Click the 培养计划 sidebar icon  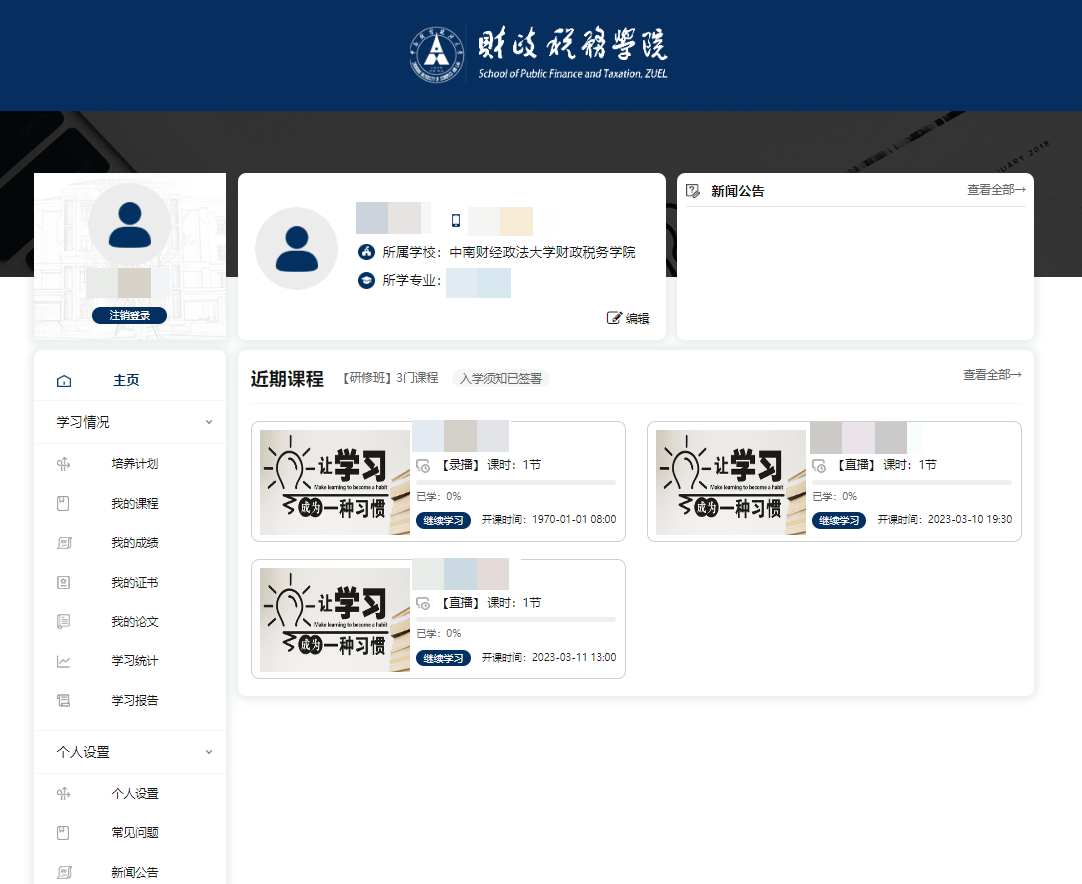(64, 464)
